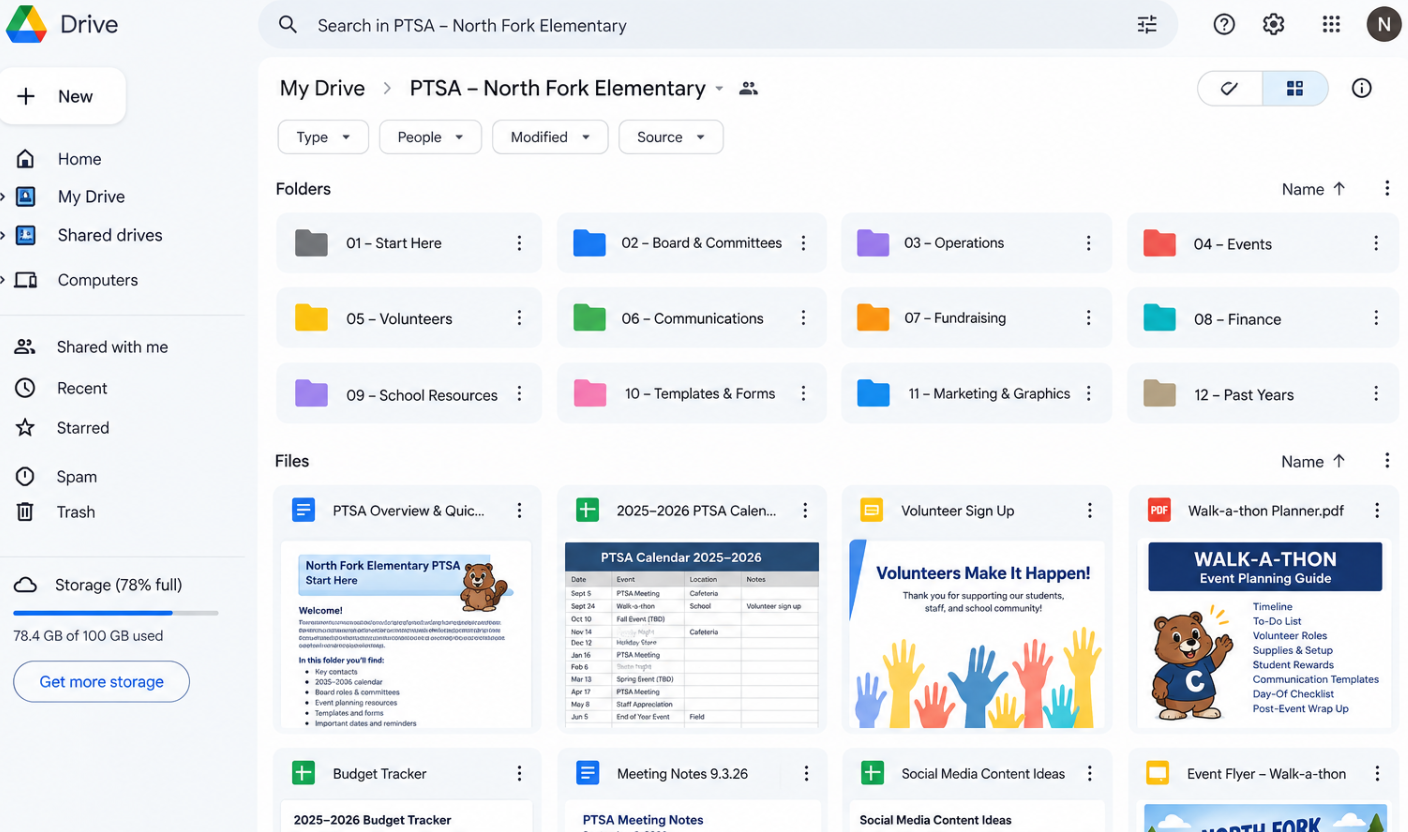The width and height of the screenshot is (1408, 832).
Task: Click the Files section more options icon
Action: pyautogui.click(x=1386, y=460)
